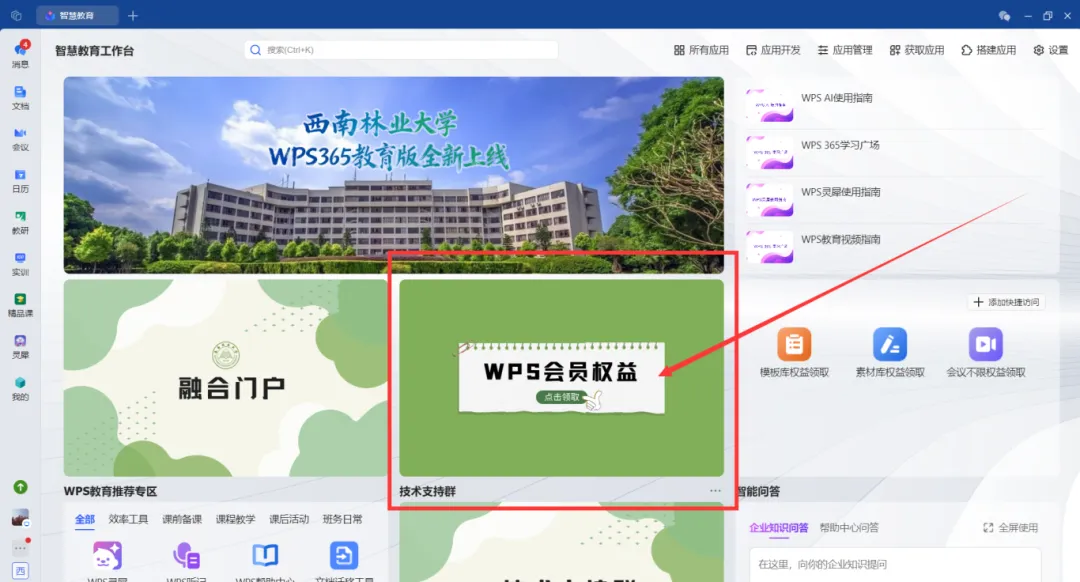Click the 技术支持群 heading text
Image resolution: width=1080 pixels, height=582 pixels.
click(428, 491)
